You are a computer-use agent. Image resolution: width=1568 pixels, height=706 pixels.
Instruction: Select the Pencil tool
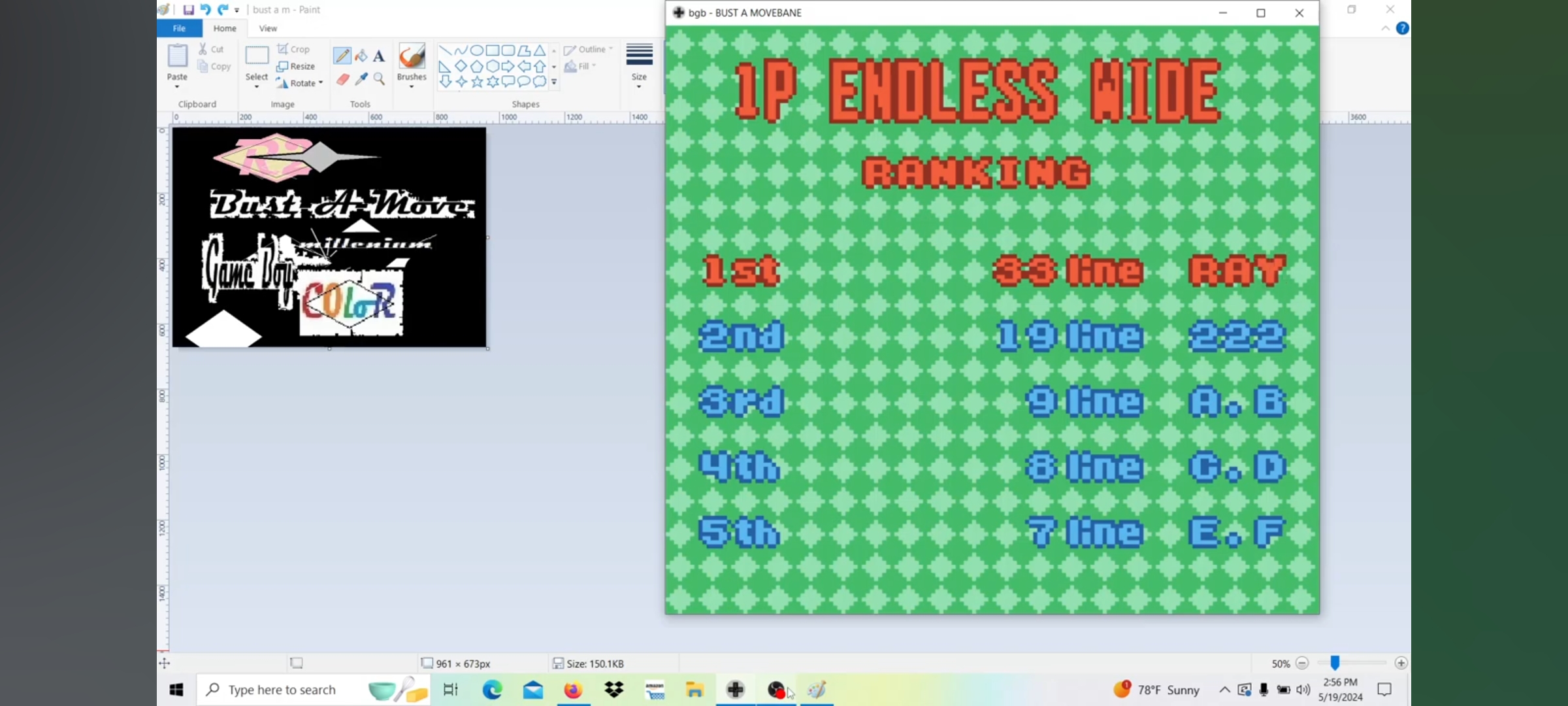(342, 56)
